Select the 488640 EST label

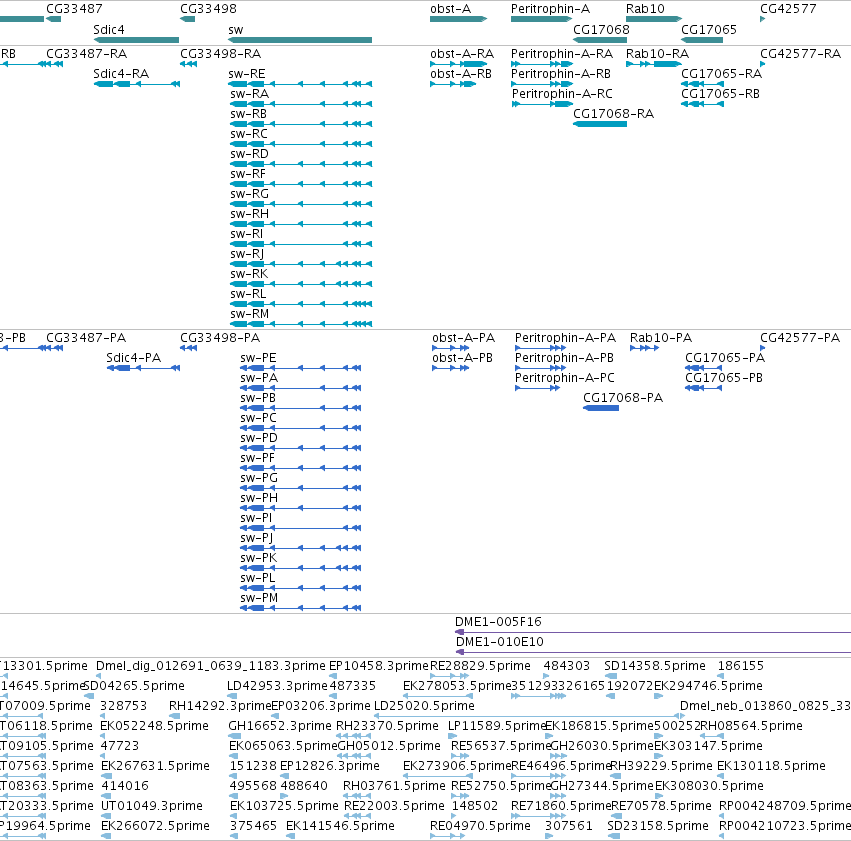304,786
